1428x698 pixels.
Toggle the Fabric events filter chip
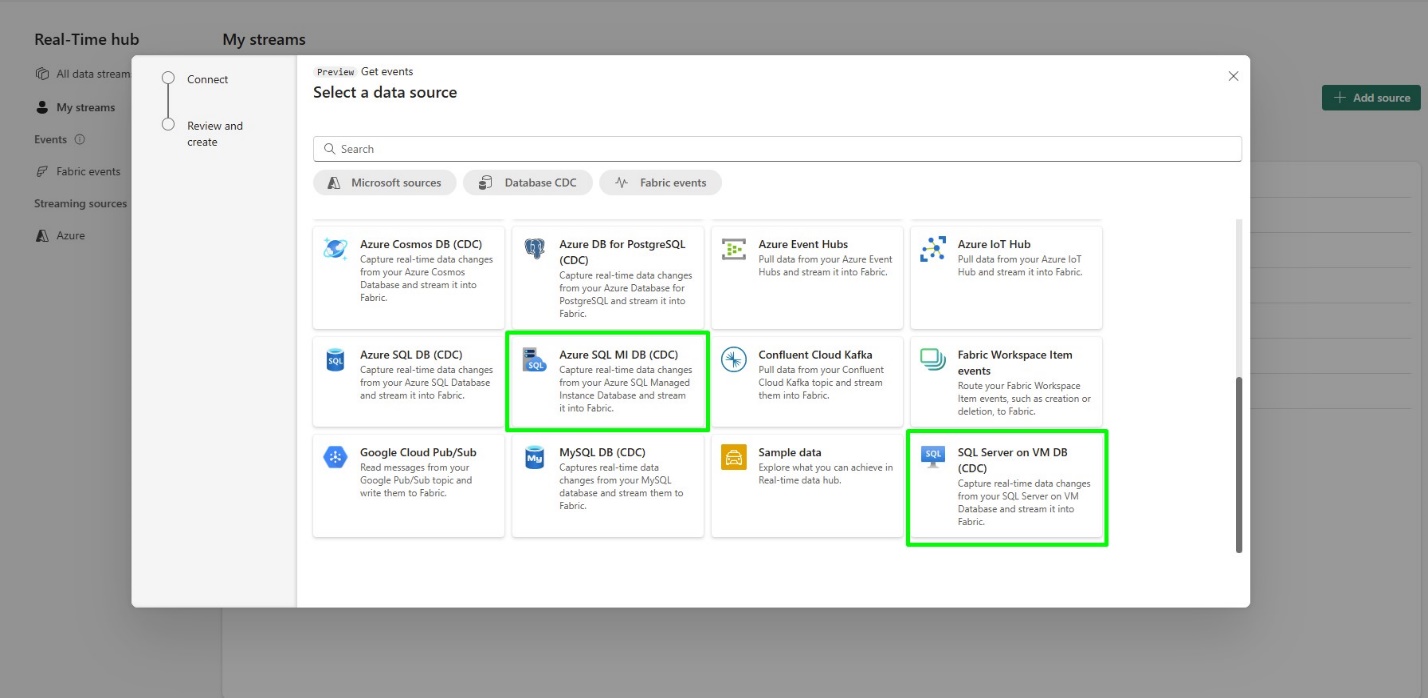coord(661,183)
